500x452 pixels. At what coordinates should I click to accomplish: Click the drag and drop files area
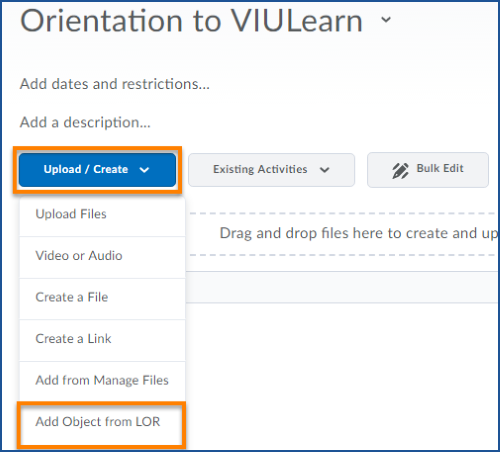pyautogui.click(x=343, y=234)
